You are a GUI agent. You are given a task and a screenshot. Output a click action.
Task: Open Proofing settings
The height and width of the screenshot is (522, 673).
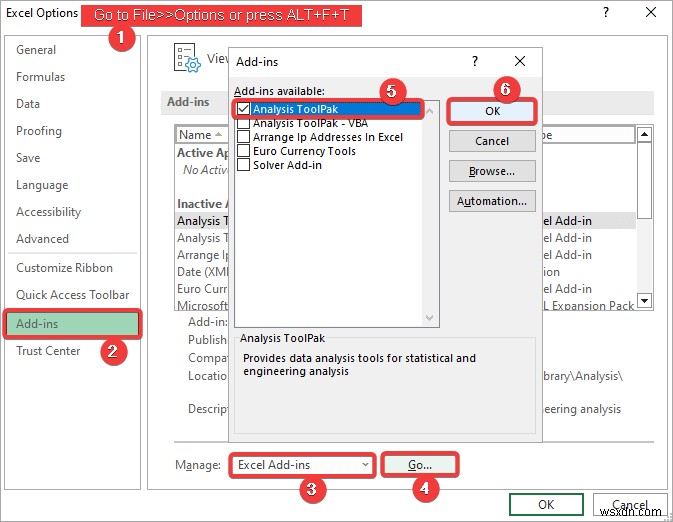(x=39, y=131)
